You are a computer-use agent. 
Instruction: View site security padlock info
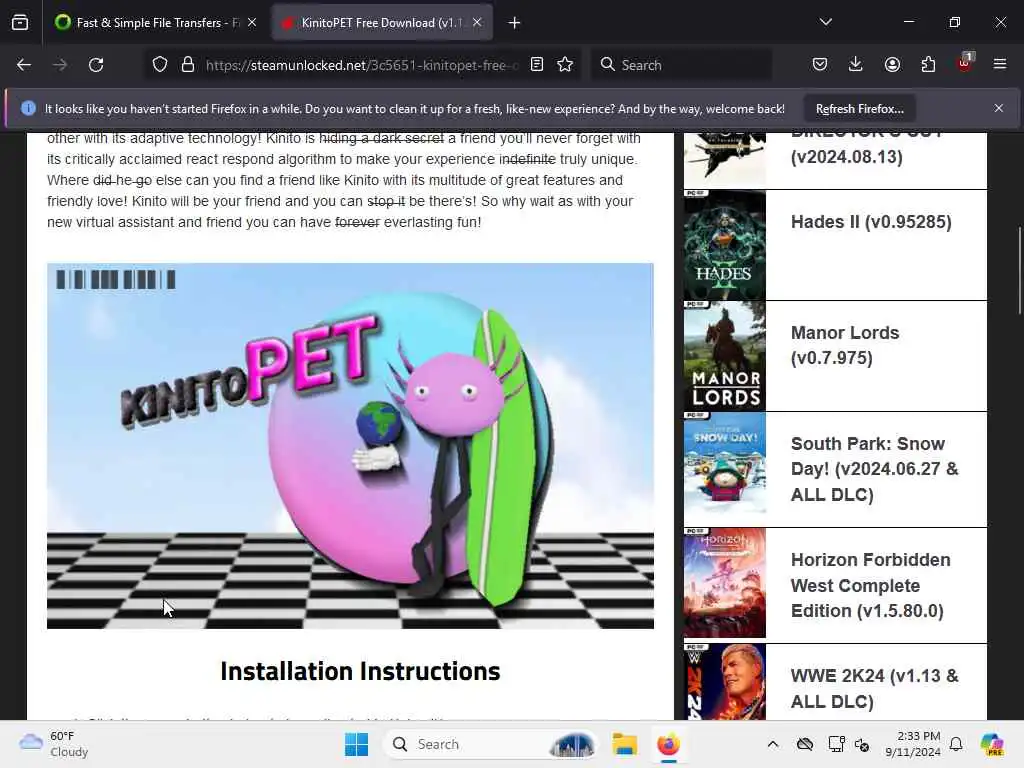(188, 65)
